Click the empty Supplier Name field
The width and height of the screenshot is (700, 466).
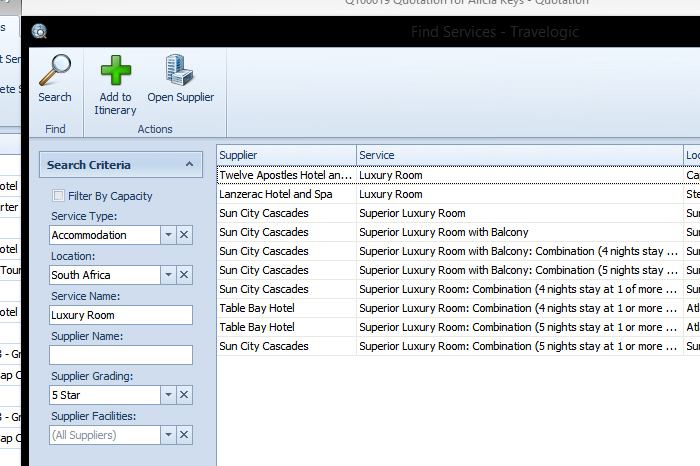[x=121, y=355]
